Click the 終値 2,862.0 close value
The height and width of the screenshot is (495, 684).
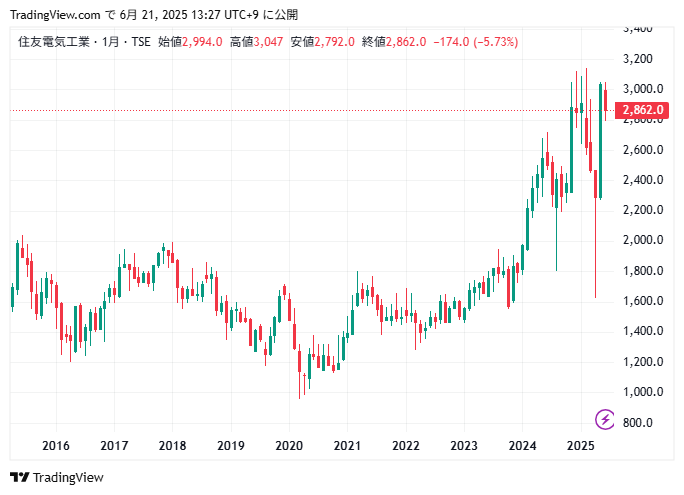click(x=394, y=42)
